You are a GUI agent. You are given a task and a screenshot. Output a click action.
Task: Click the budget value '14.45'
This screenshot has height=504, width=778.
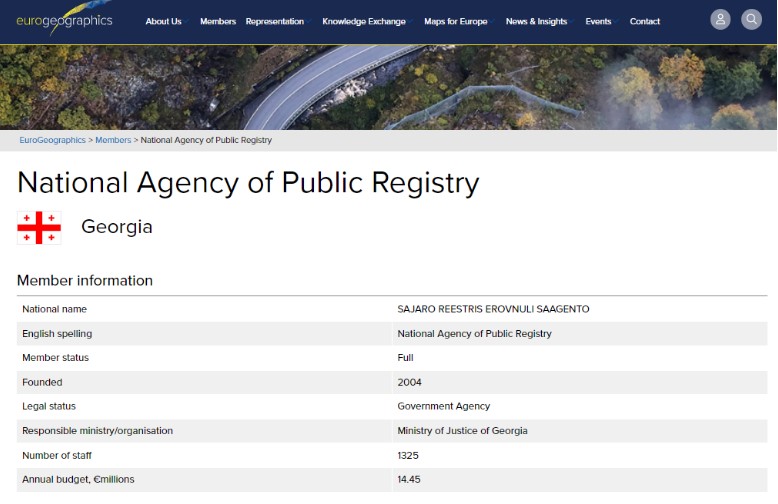click(x=409, y=479)
